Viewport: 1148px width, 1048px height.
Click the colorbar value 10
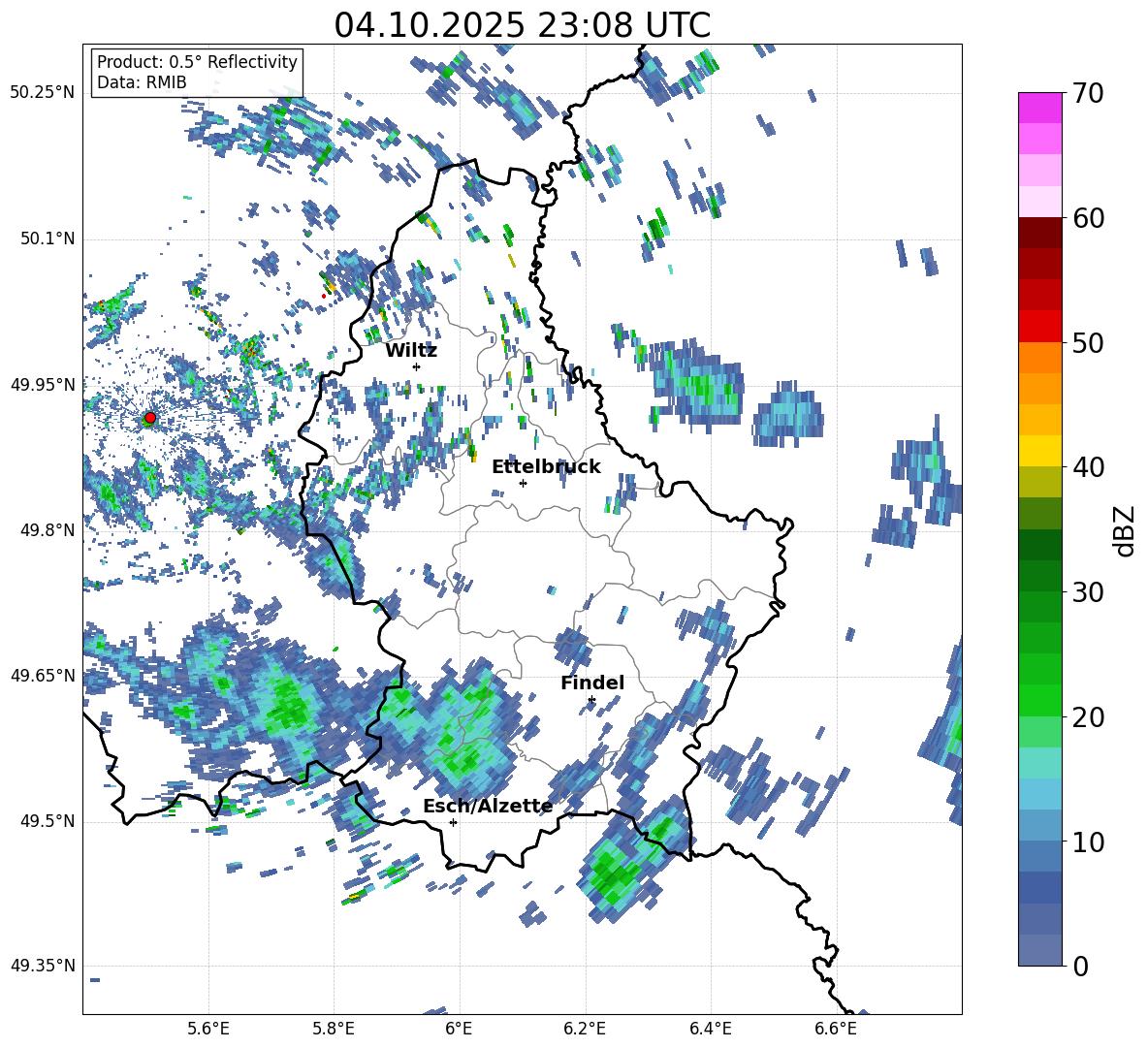pos(1088,842)
